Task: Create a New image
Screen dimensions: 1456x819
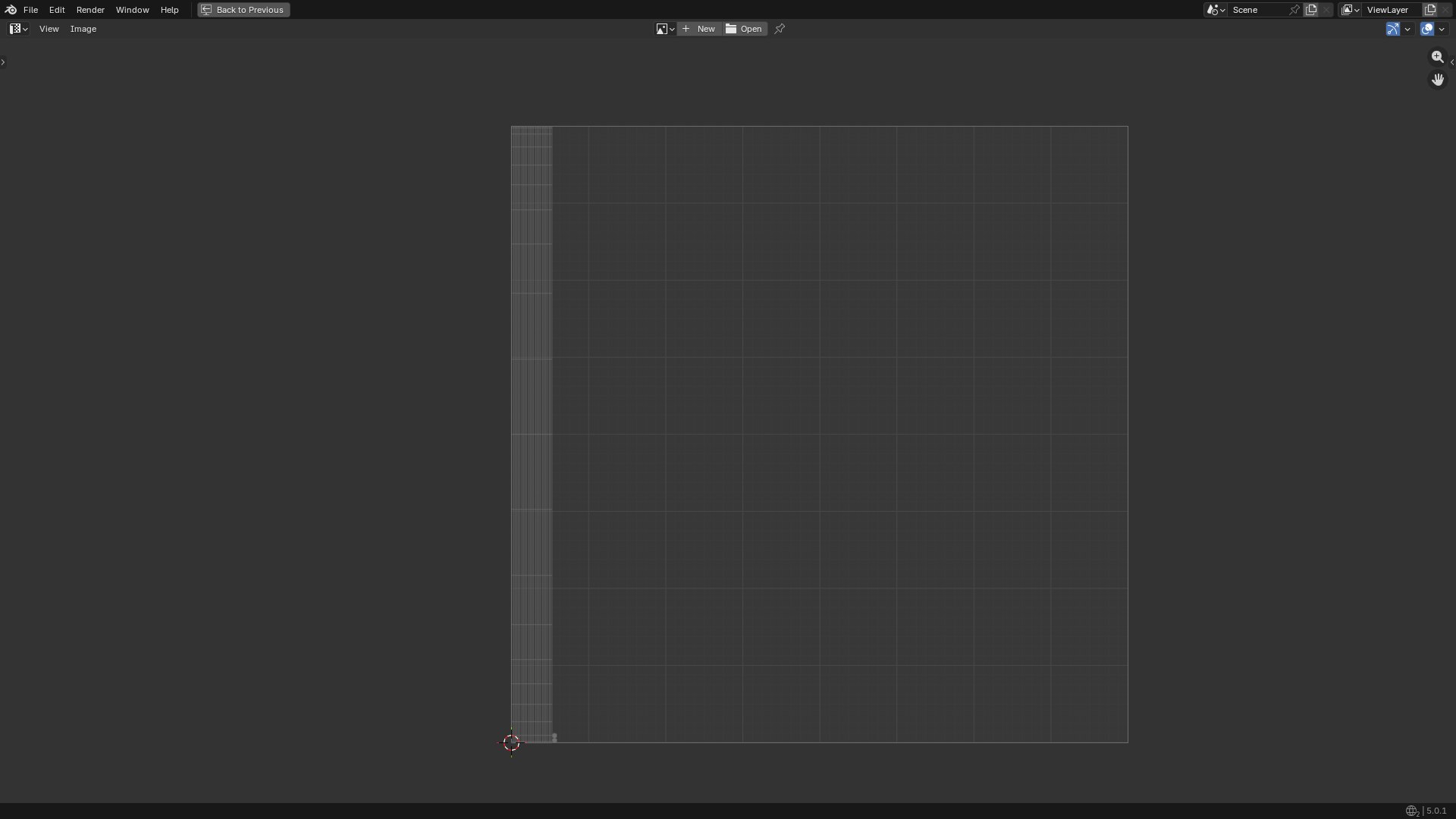Action: pos(699,29)
